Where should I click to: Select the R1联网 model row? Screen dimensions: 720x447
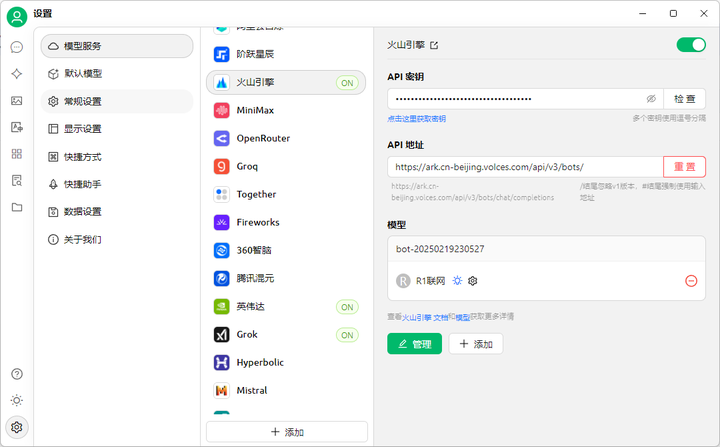click(x=546, y=281)
